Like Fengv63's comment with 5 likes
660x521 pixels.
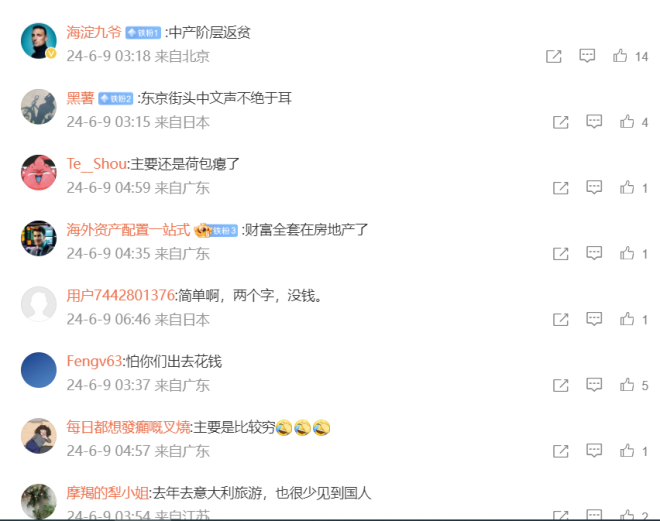627,385
